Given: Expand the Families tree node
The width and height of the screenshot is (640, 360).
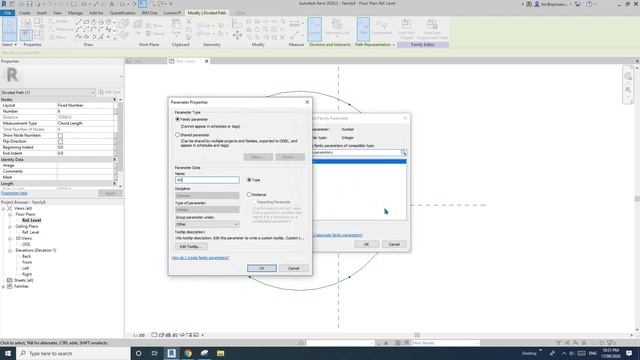Looking at the screenshot, I should coord(3,287).
